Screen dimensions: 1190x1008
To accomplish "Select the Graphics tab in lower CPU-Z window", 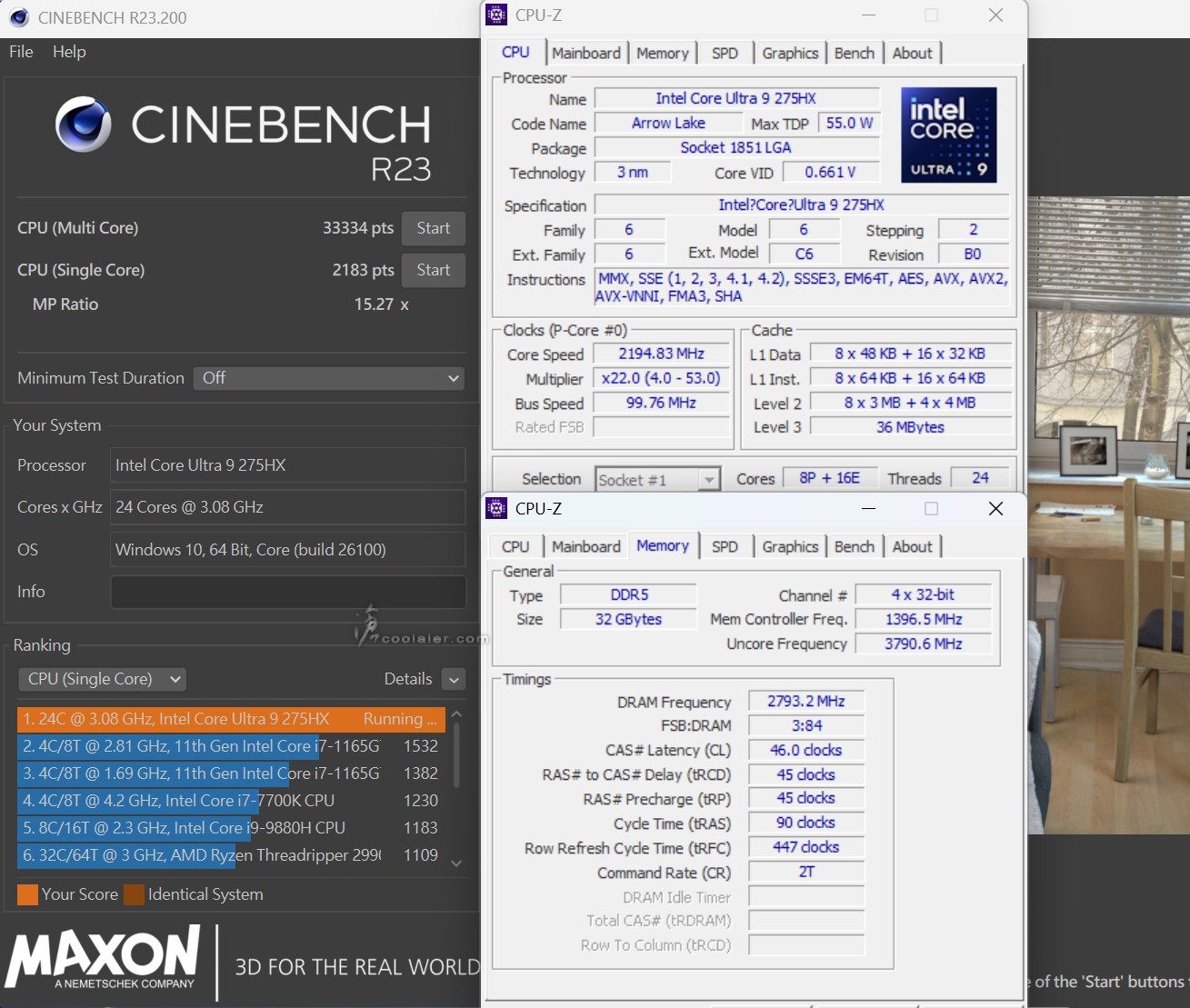I will [x=790, y=546].
